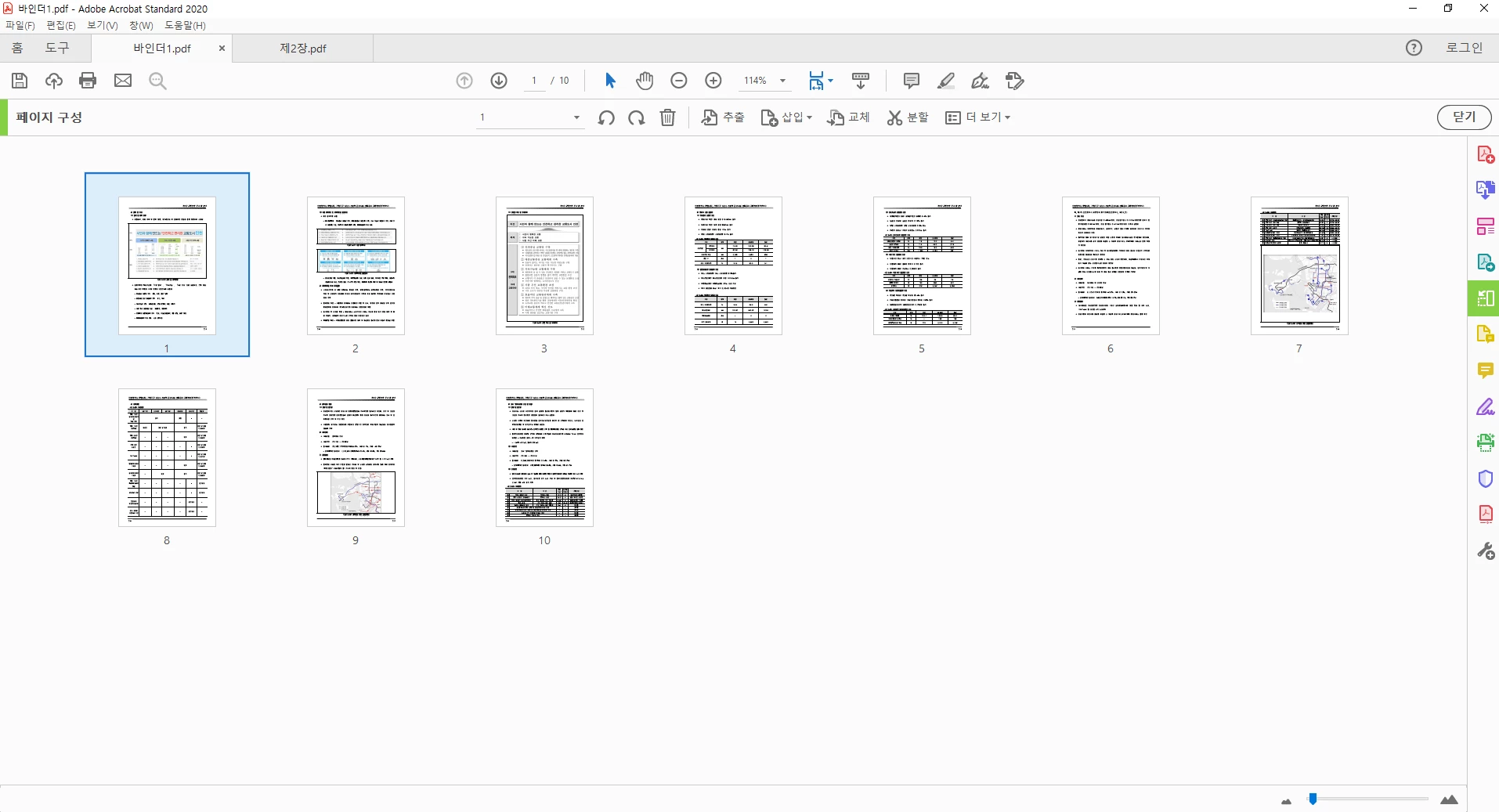The width and height of the screenshot is (1499, 812).
Task: Open the red PDF tool in sidebar
Action: (1485, 514)
